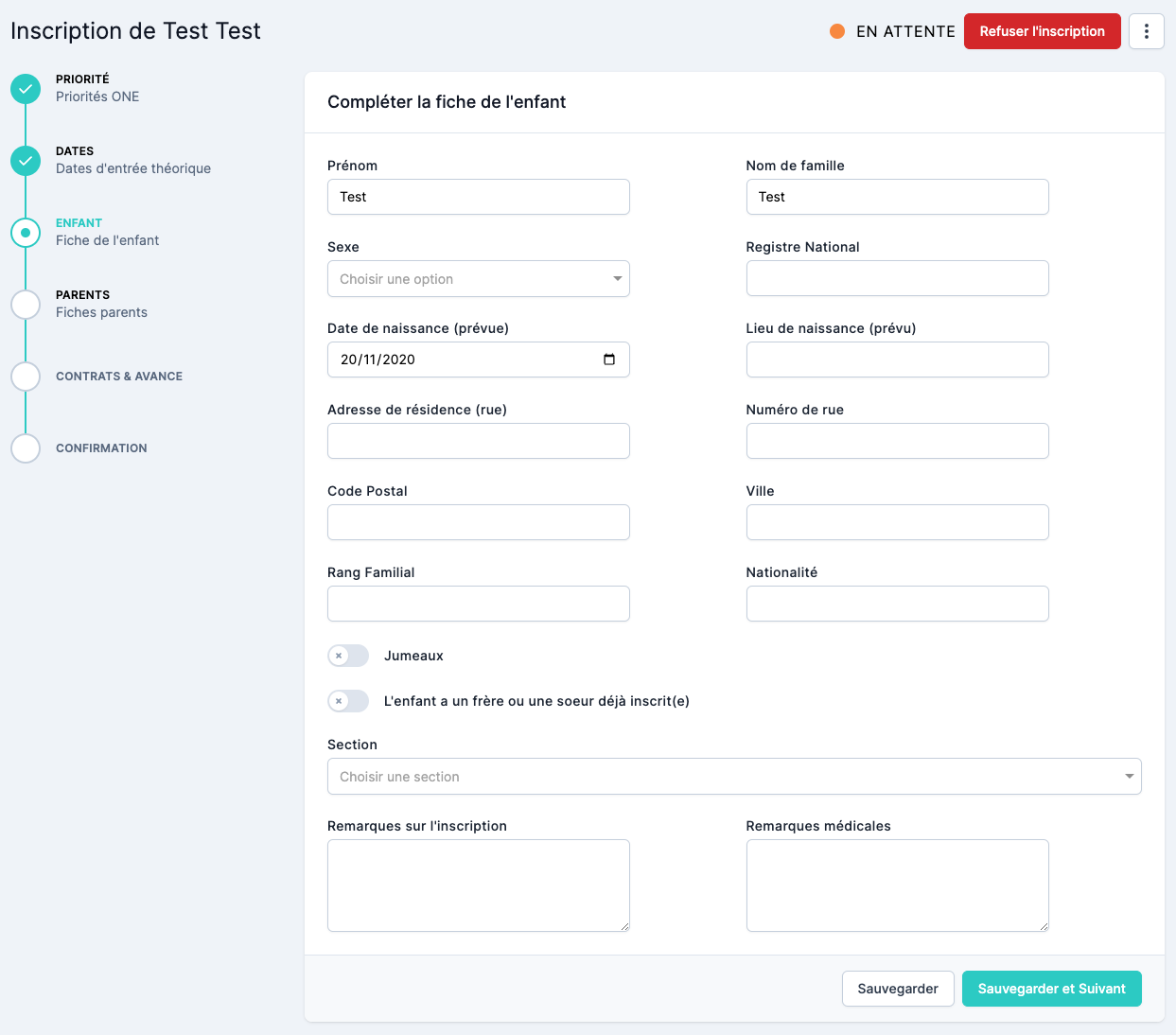The height and width of the screenshot is (1035, 1176).
Task: Click the active Enfant step circle
Action: click(26, 233)
